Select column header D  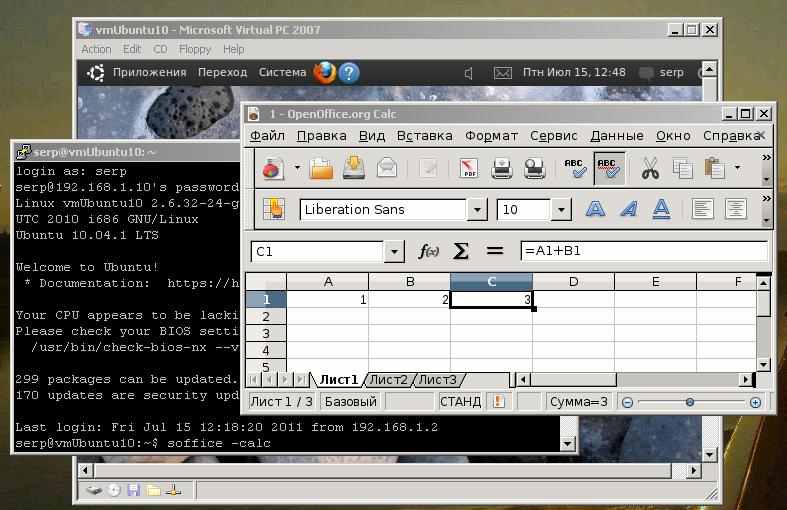[x=573, y=282]
